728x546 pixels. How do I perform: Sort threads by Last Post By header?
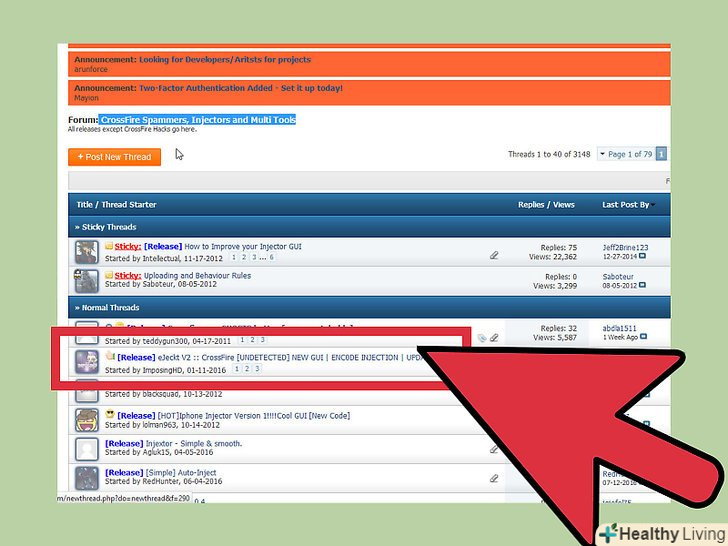[x=625, y=205]
